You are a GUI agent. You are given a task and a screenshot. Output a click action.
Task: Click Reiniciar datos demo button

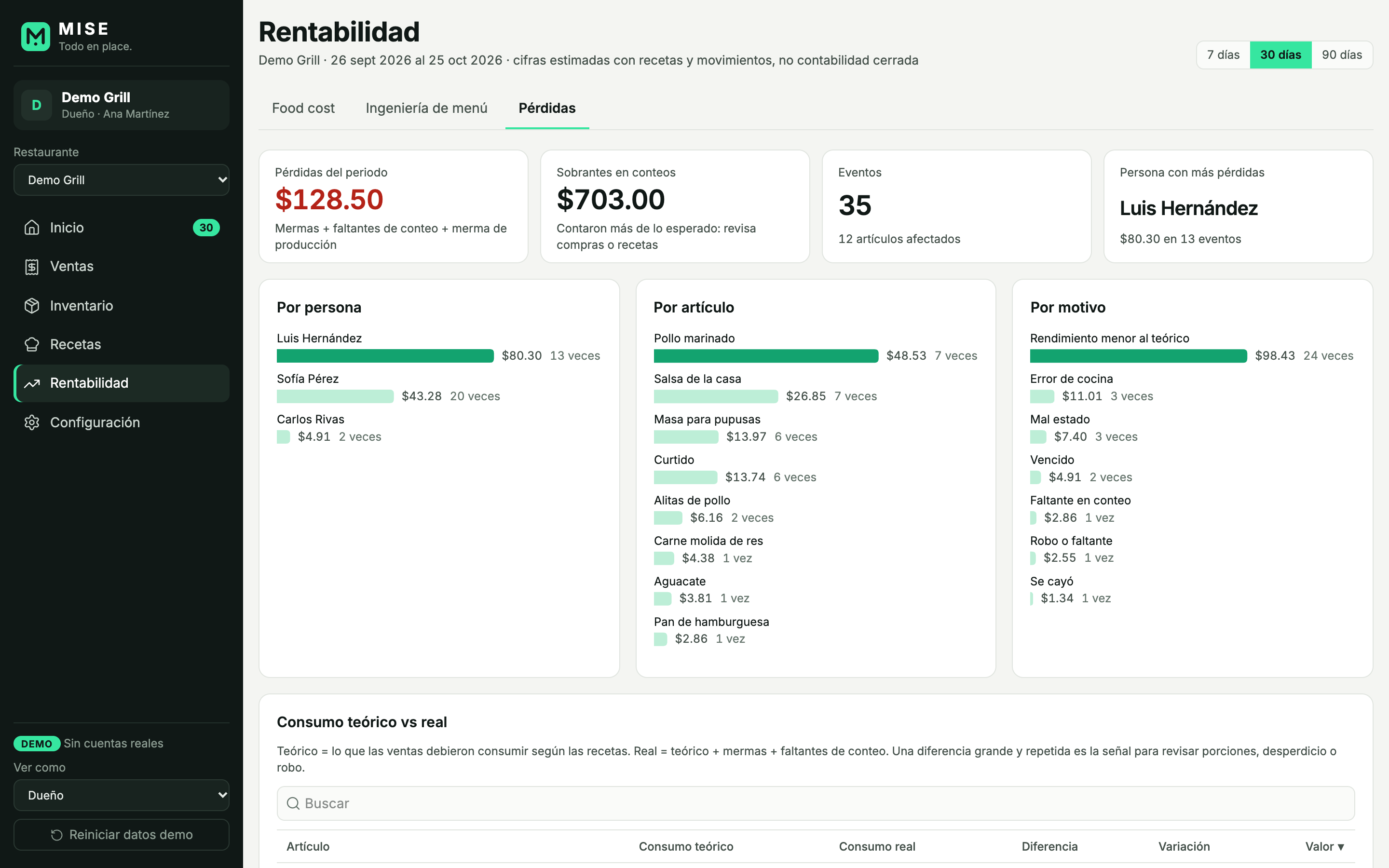point(122,835)
